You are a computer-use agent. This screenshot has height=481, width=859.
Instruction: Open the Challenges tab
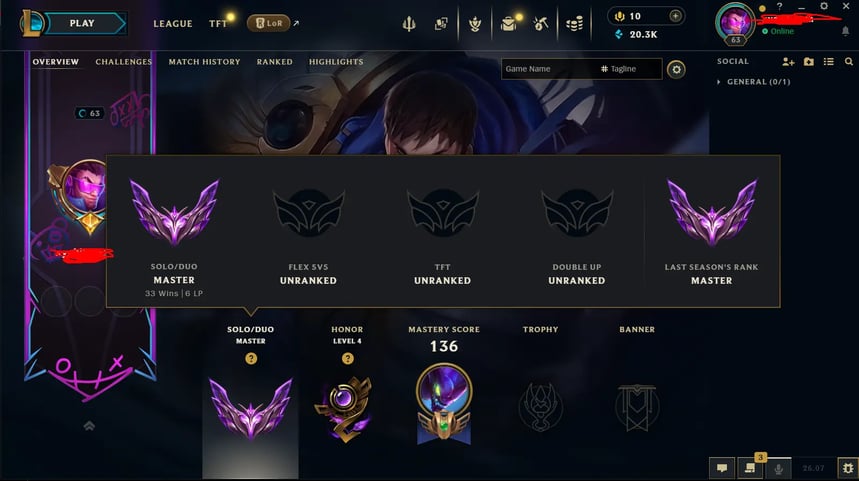pos(123,62)
